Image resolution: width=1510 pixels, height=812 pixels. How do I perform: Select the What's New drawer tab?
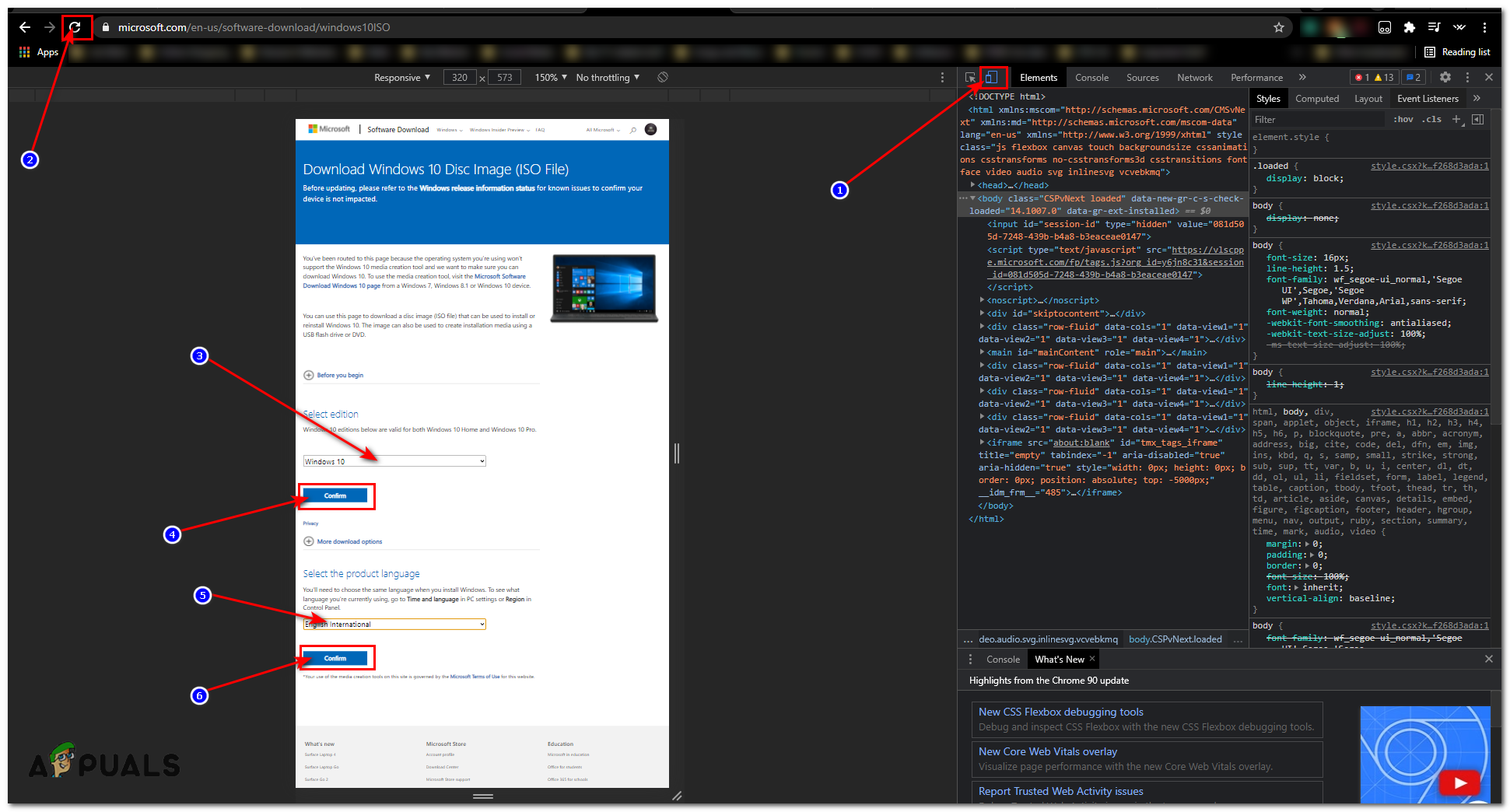pos(1059,660)
